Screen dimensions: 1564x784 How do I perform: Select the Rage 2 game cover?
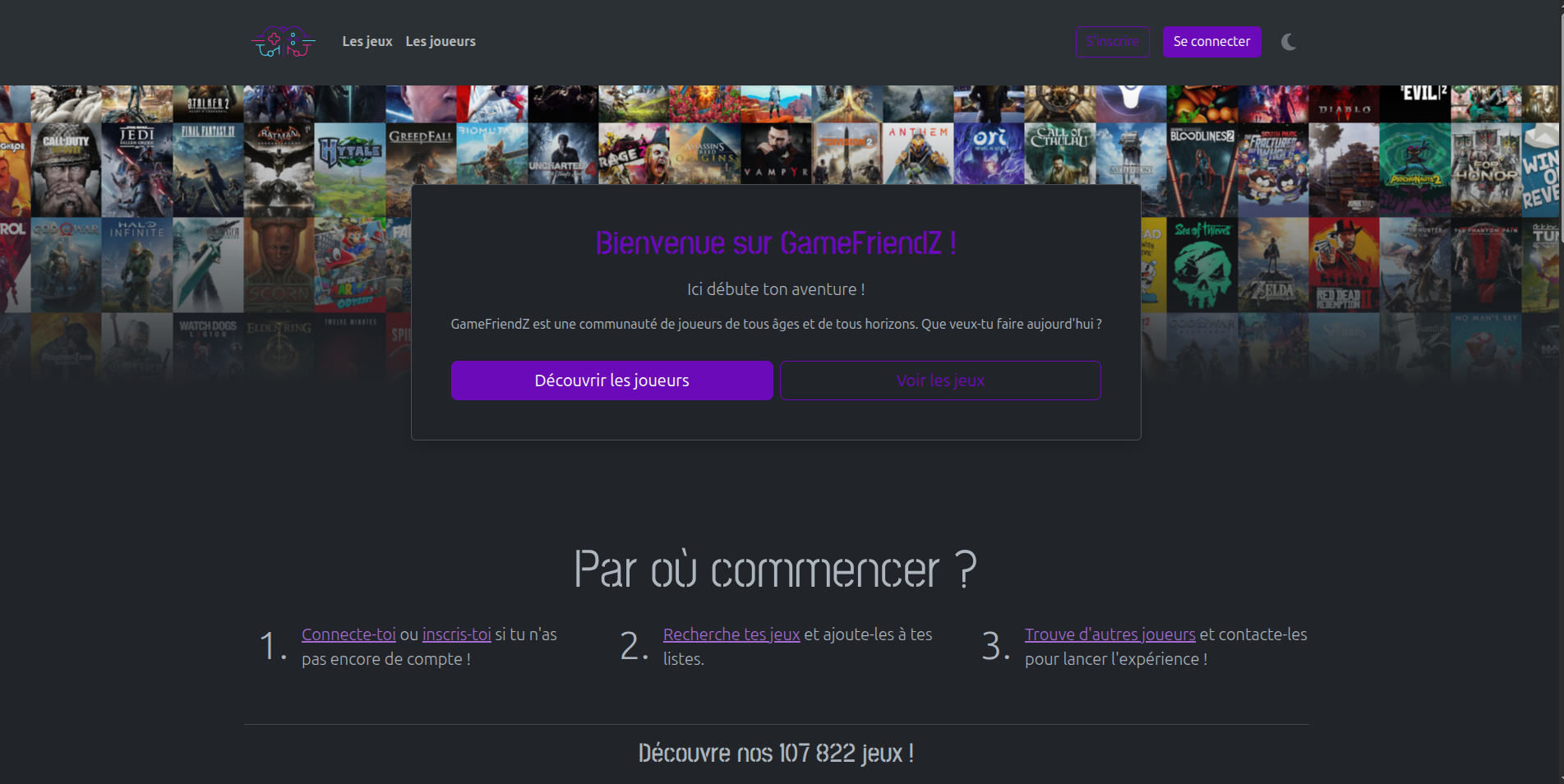pyautogui.click(x=634, y=154)
